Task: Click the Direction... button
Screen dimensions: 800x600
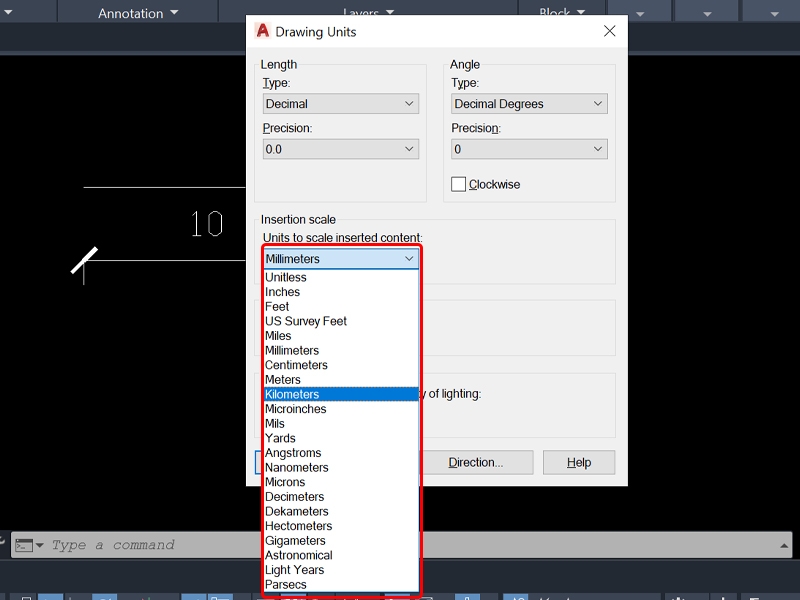Action: [476, 462]
